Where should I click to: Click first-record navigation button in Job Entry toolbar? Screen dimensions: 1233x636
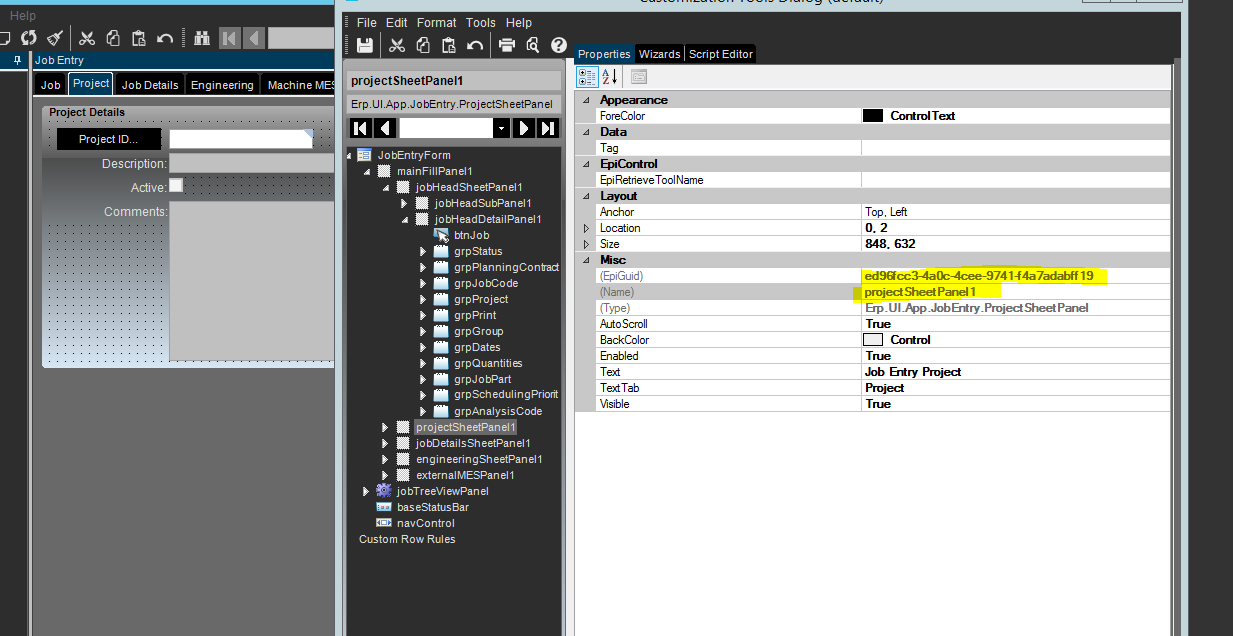click(x=230, y=38)
